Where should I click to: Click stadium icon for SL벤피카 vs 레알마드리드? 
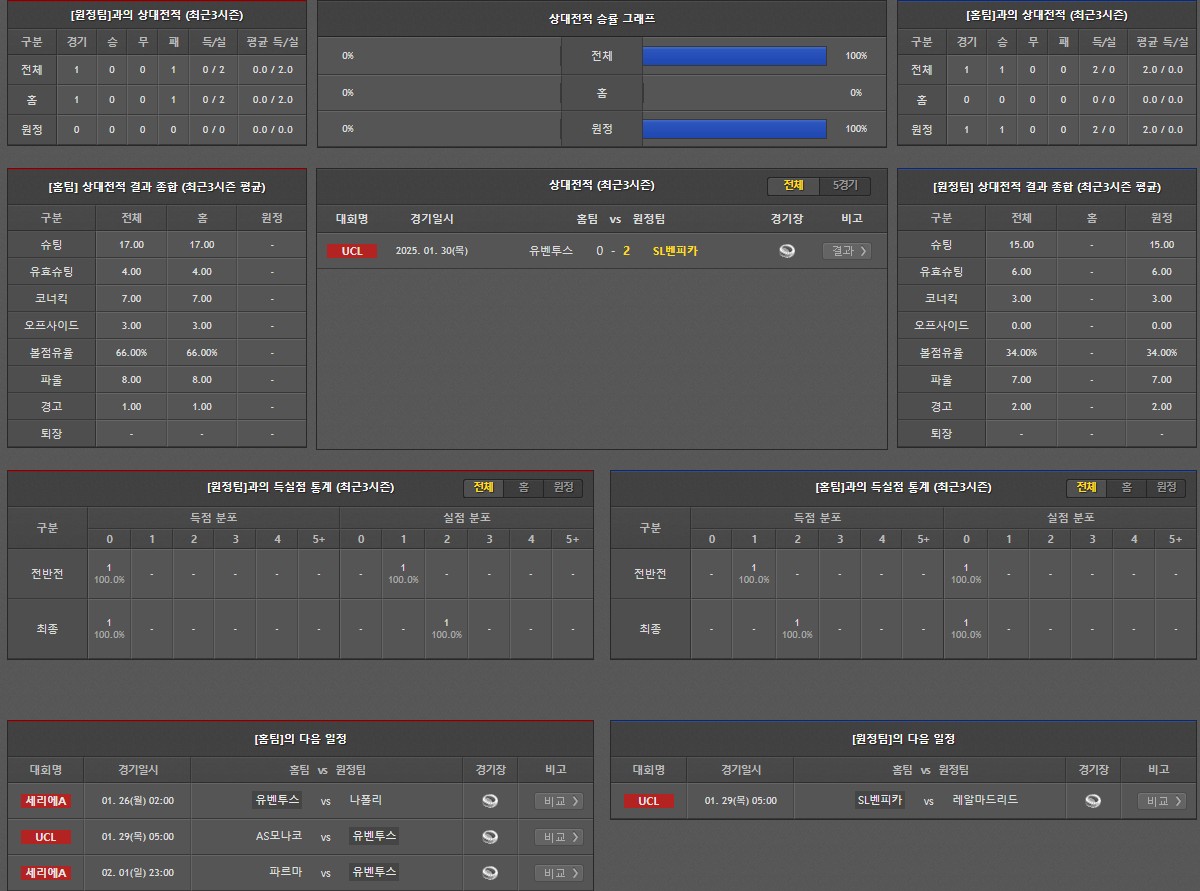pos(1093,801)
